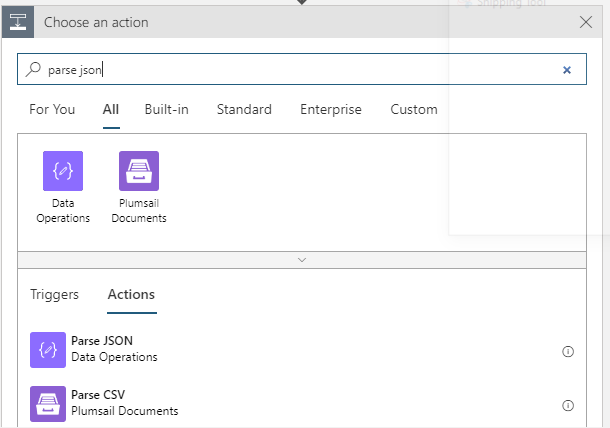The width and height of the screenshot is (610, 428).
Task: Click the parse json search field
Action: (x=300, y=70)
